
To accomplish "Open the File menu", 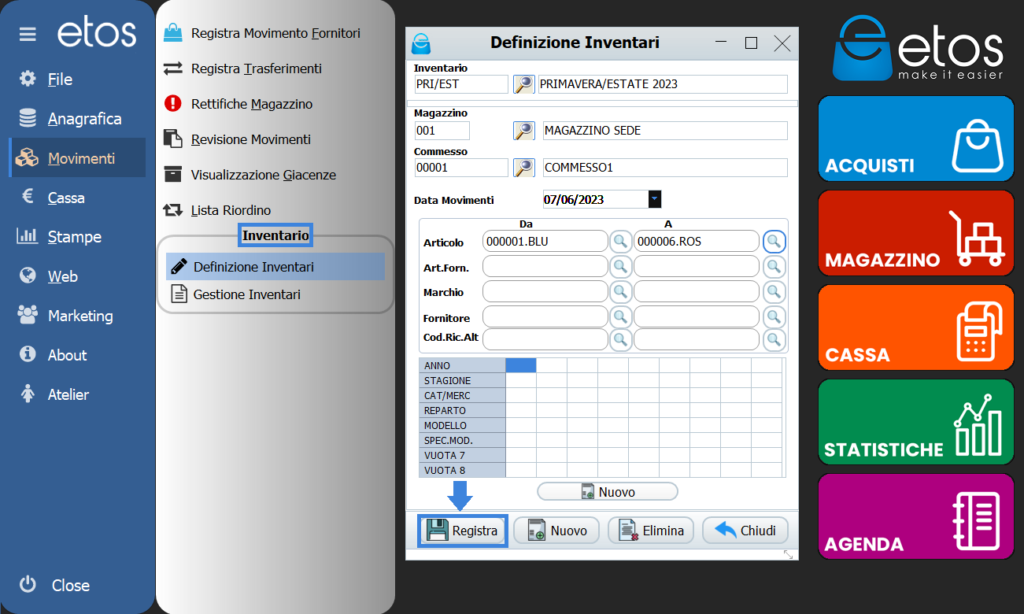I will click(x=60, y=79).
